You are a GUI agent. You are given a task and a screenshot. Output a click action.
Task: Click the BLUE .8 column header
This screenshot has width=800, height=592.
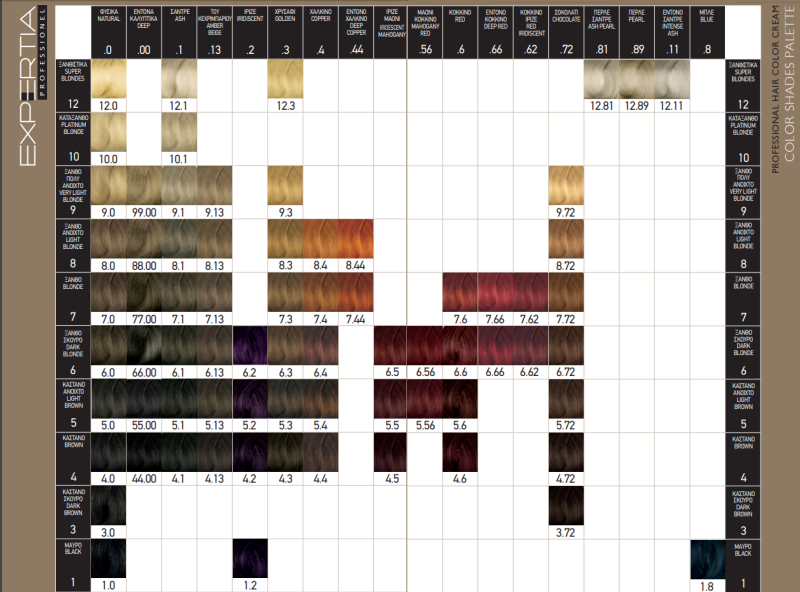(x=707, y=32)
